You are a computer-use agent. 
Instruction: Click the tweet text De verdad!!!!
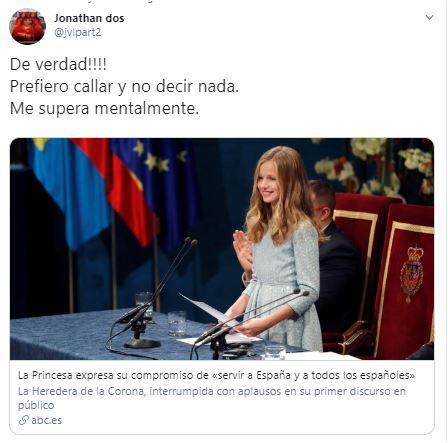[x=58, y=64]
